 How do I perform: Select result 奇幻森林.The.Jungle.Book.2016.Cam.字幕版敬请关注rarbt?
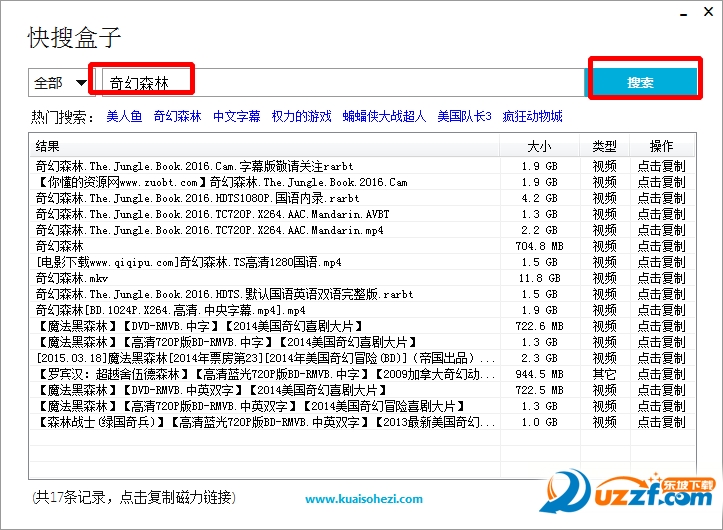coord(195,166)
